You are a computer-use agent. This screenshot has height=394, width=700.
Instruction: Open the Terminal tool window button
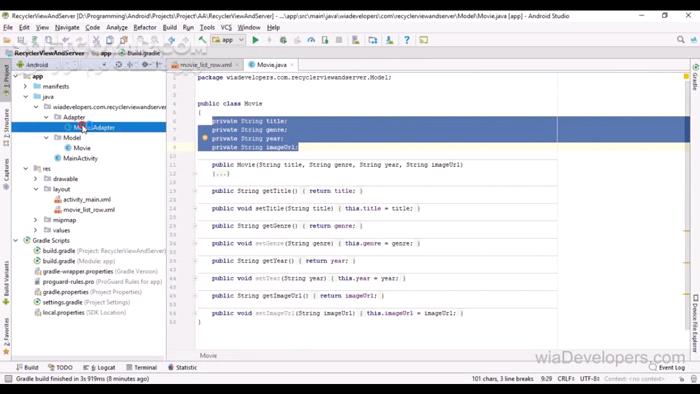(142, 367)
